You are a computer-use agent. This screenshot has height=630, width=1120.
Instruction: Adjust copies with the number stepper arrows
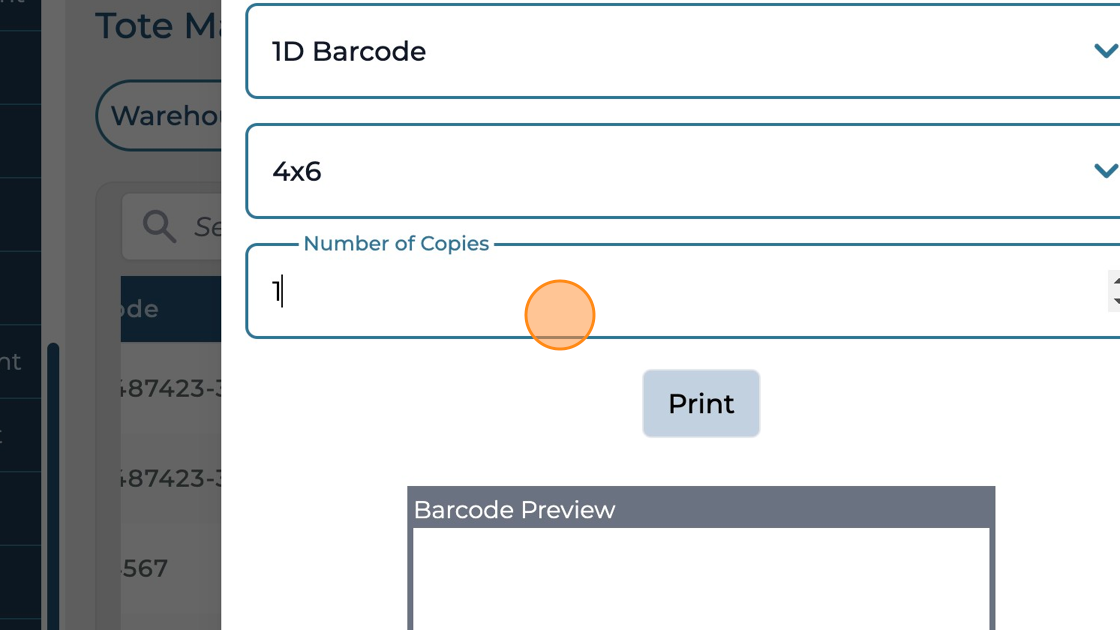[x=1114, y=291]
